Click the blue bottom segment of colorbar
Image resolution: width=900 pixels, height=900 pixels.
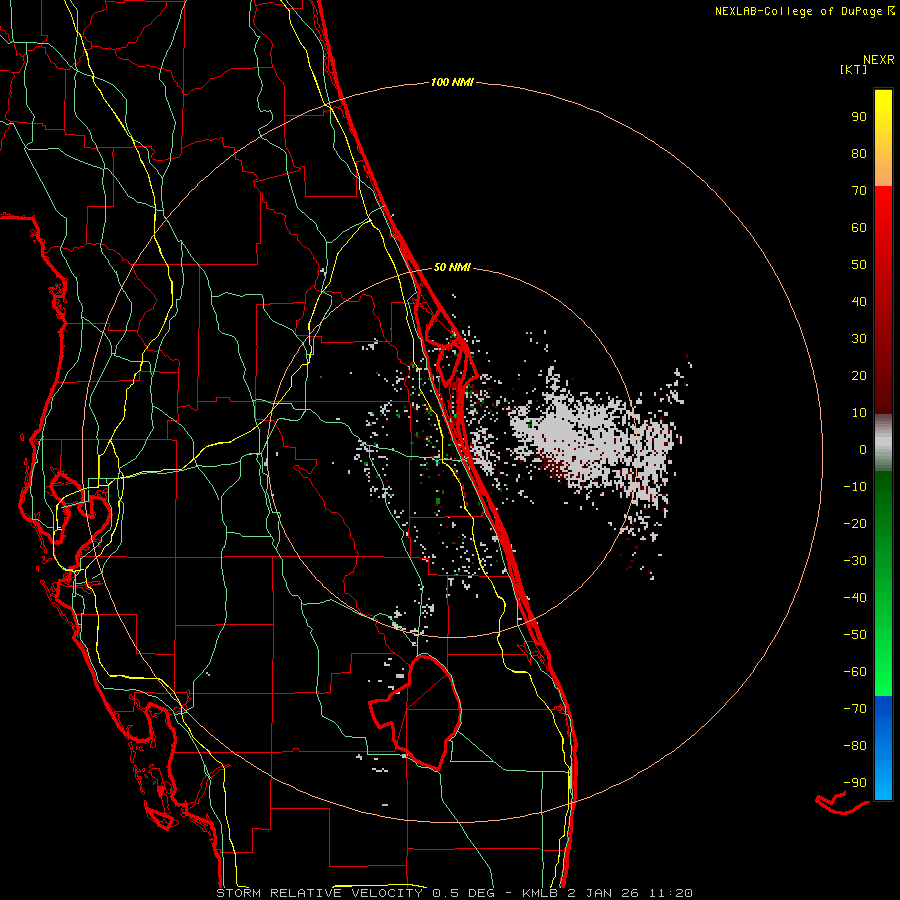(883, 748)
